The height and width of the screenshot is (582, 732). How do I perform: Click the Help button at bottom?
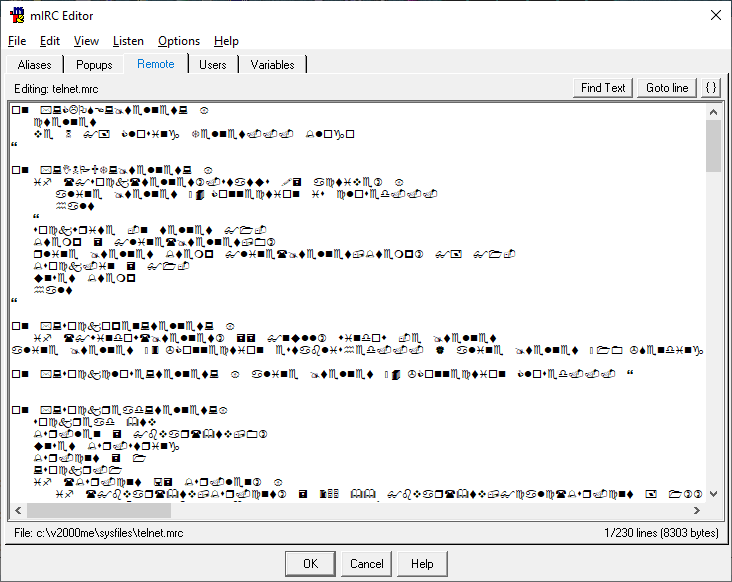coord(422,564)
